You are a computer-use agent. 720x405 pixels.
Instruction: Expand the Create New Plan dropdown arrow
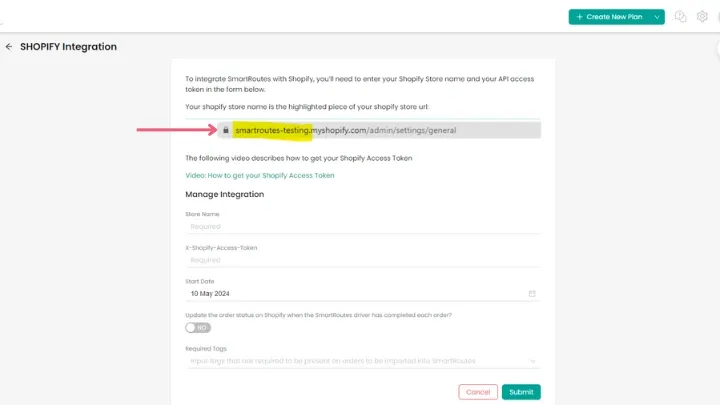(x=657, y=17)
